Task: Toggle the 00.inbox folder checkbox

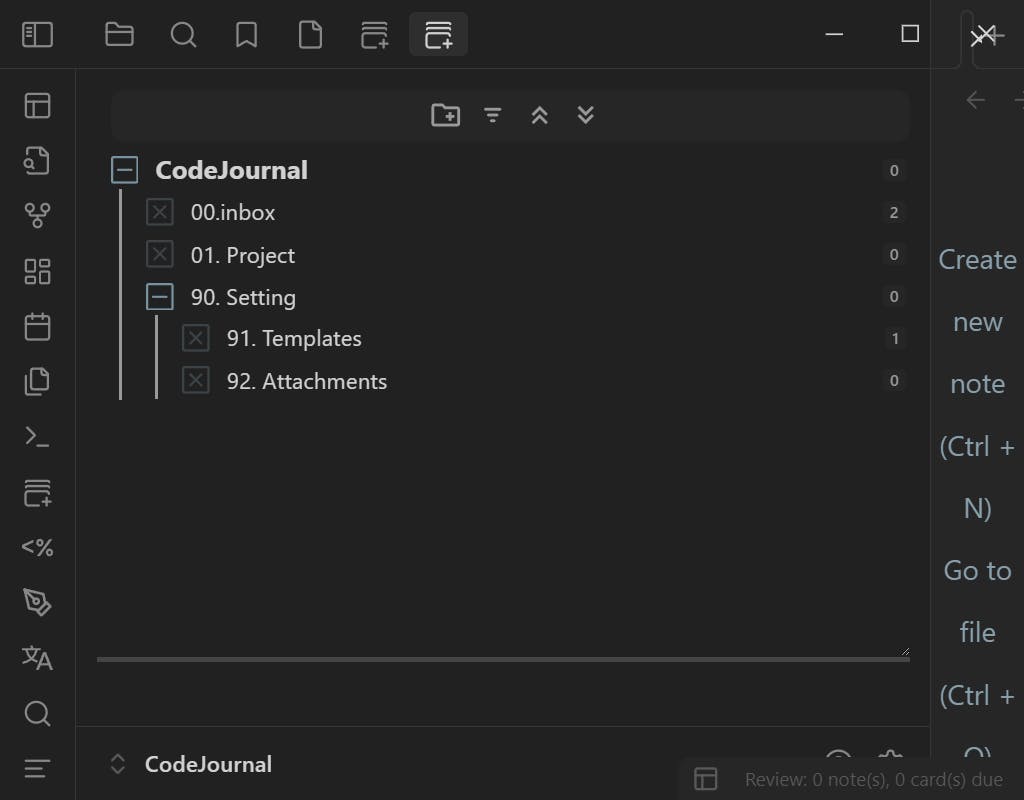Action: tap(160, 212)
